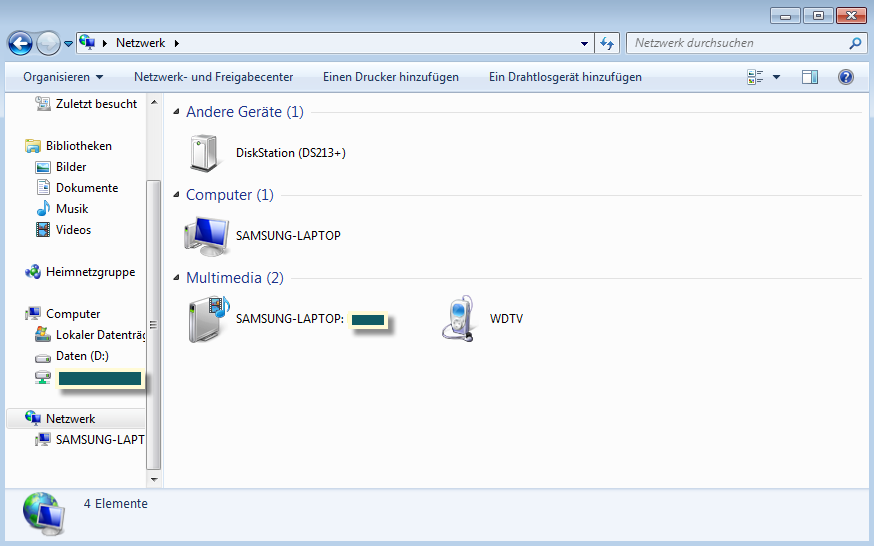874x546 pixels.
Task: Collapse the Andere Geräte group
Action: point(176,112)
